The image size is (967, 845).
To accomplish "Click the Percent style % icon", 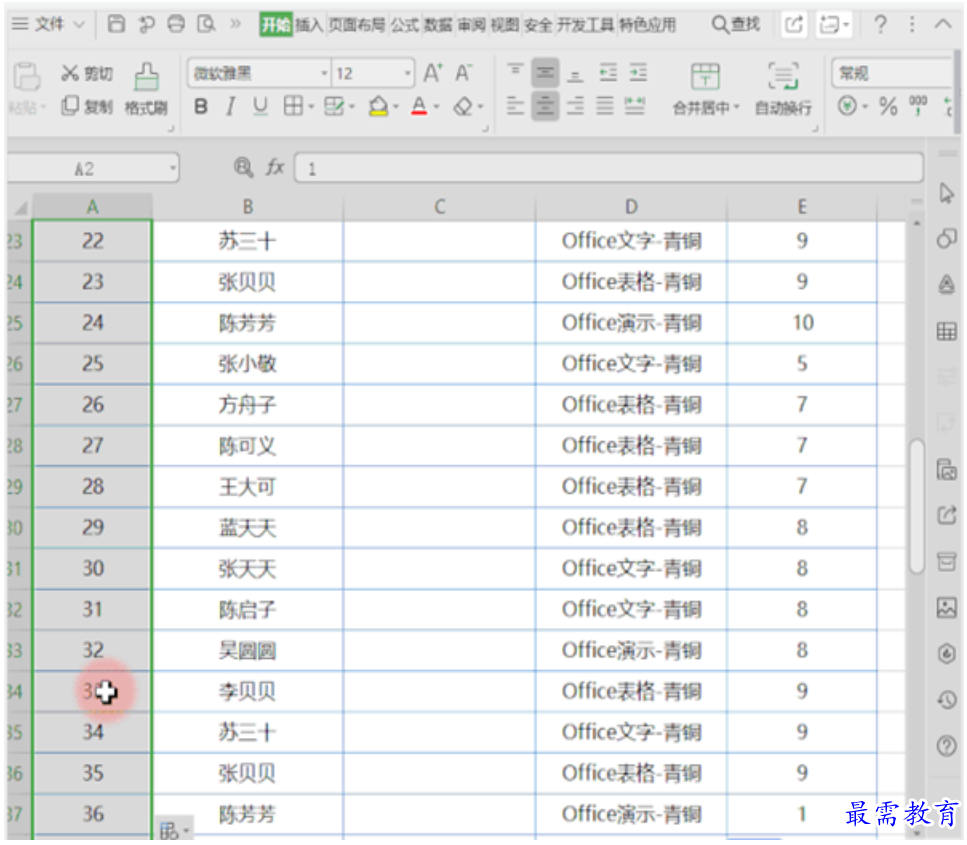I will click(x=888, y=107).
